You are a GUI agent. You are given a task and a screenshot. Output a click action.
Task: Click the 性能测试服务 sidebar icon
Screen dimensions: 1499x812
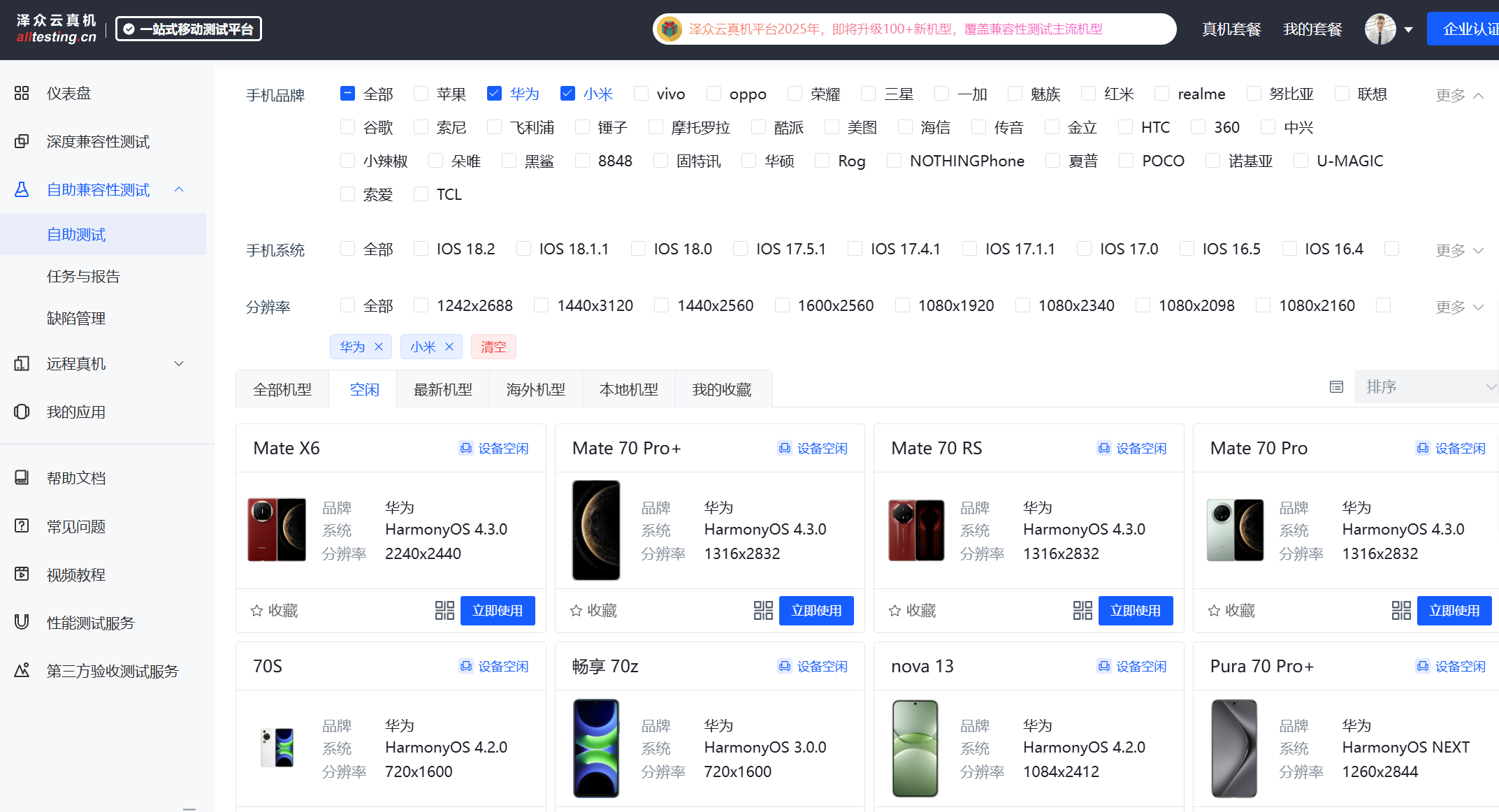(22, 622)
